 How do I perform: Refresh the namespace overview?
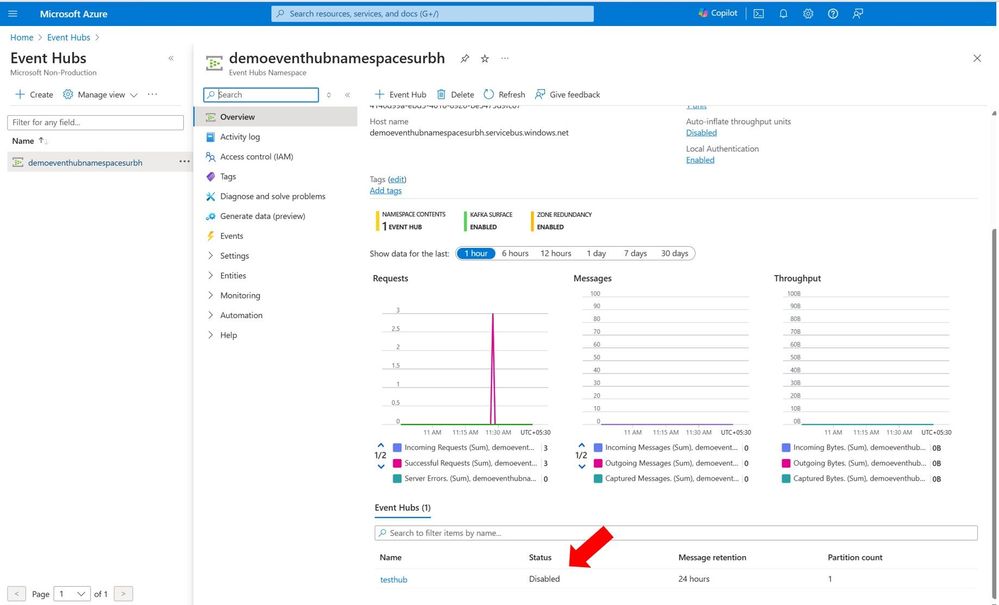pyautogui.click(x=505, y=94)
